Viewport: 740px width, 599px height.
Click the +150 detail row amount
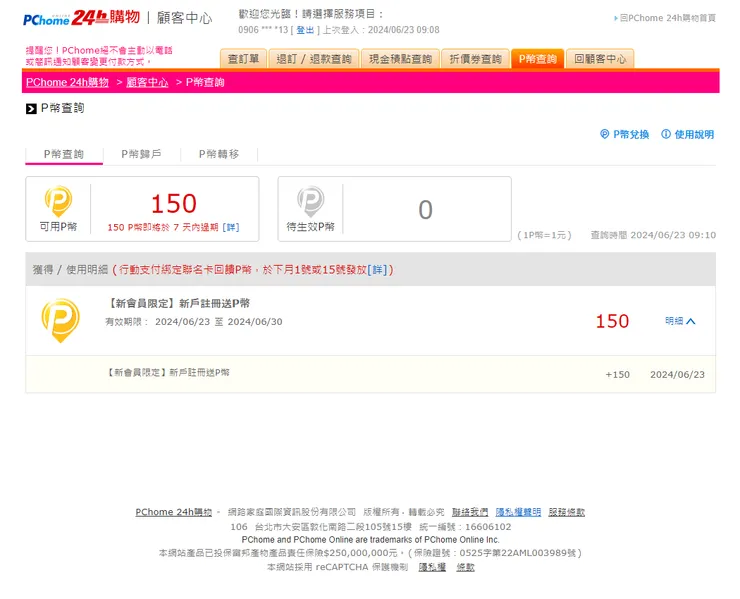(617, 375)
